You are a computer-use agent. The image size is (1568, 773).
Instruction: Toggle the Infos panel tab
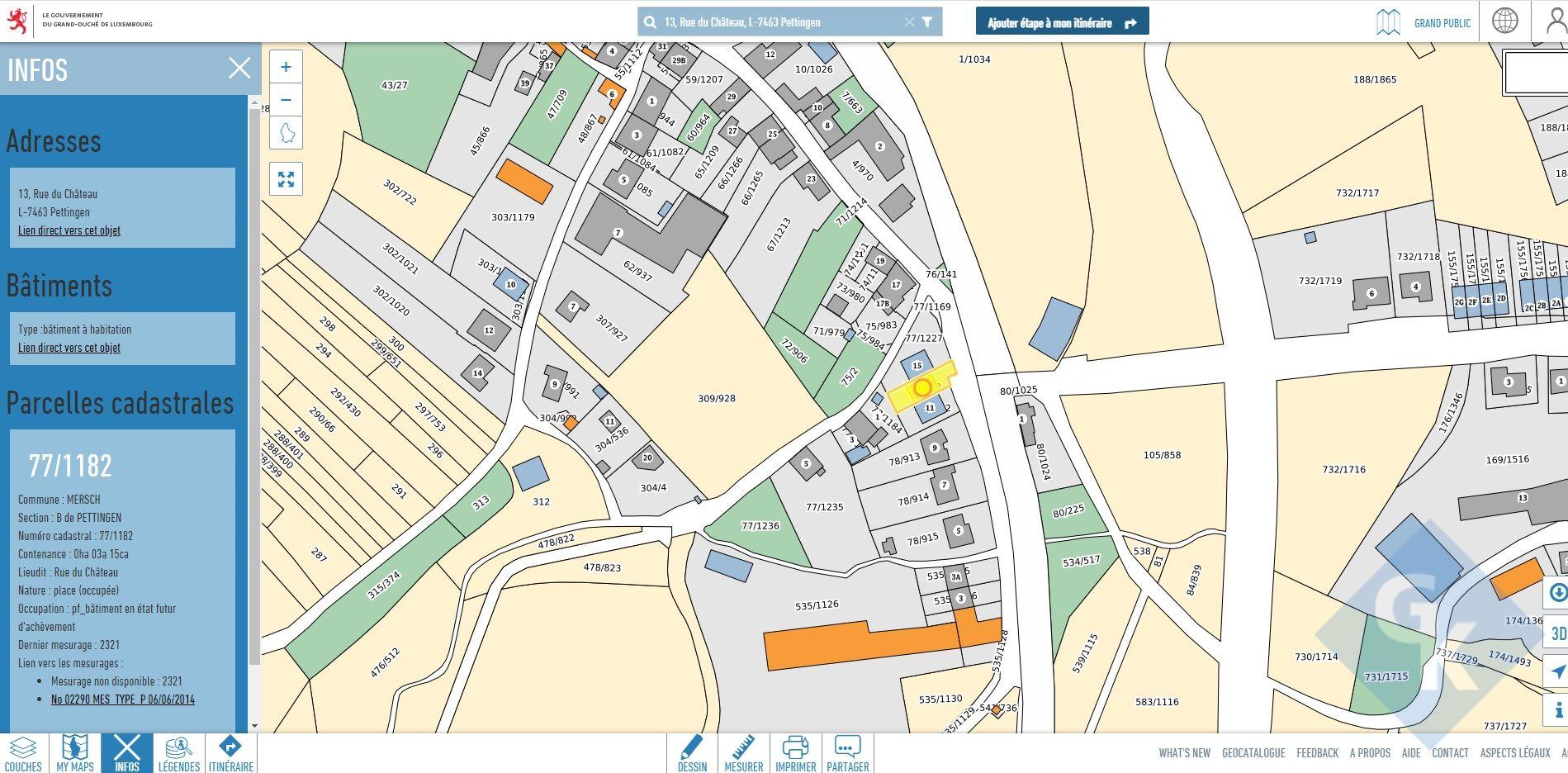[x=127, y=753]
